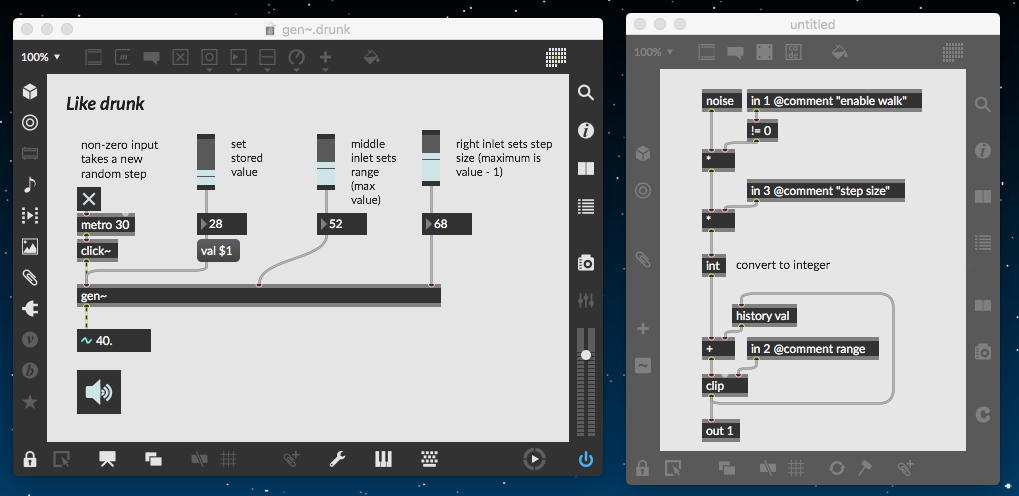Click the paperclip snippets icon in gen~.drunk sidebar
This screenshot has width=1019, height=496.
tap(30, 278)
